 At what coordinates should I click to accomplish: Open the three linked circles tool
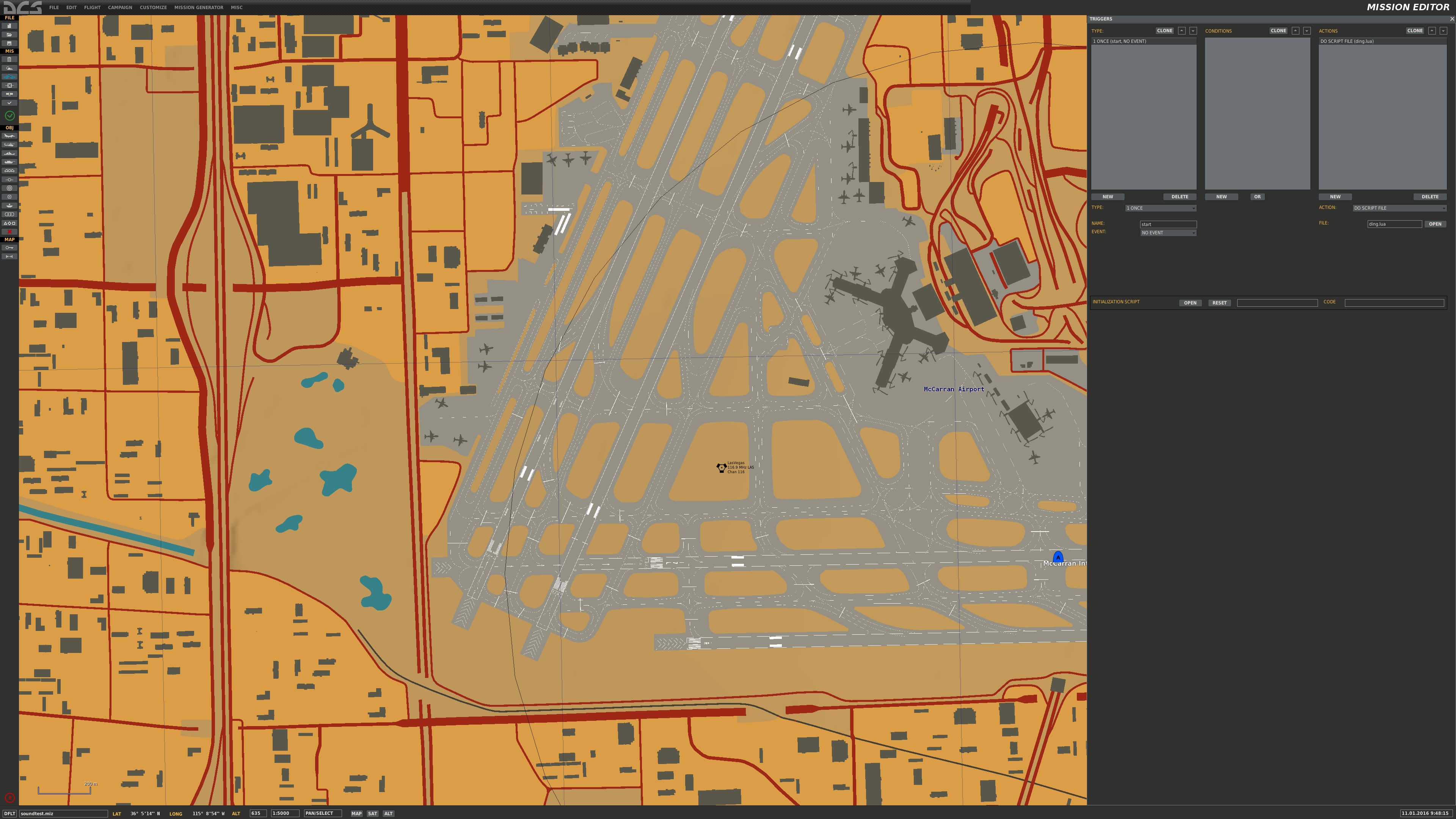click(x=9, y=214)
